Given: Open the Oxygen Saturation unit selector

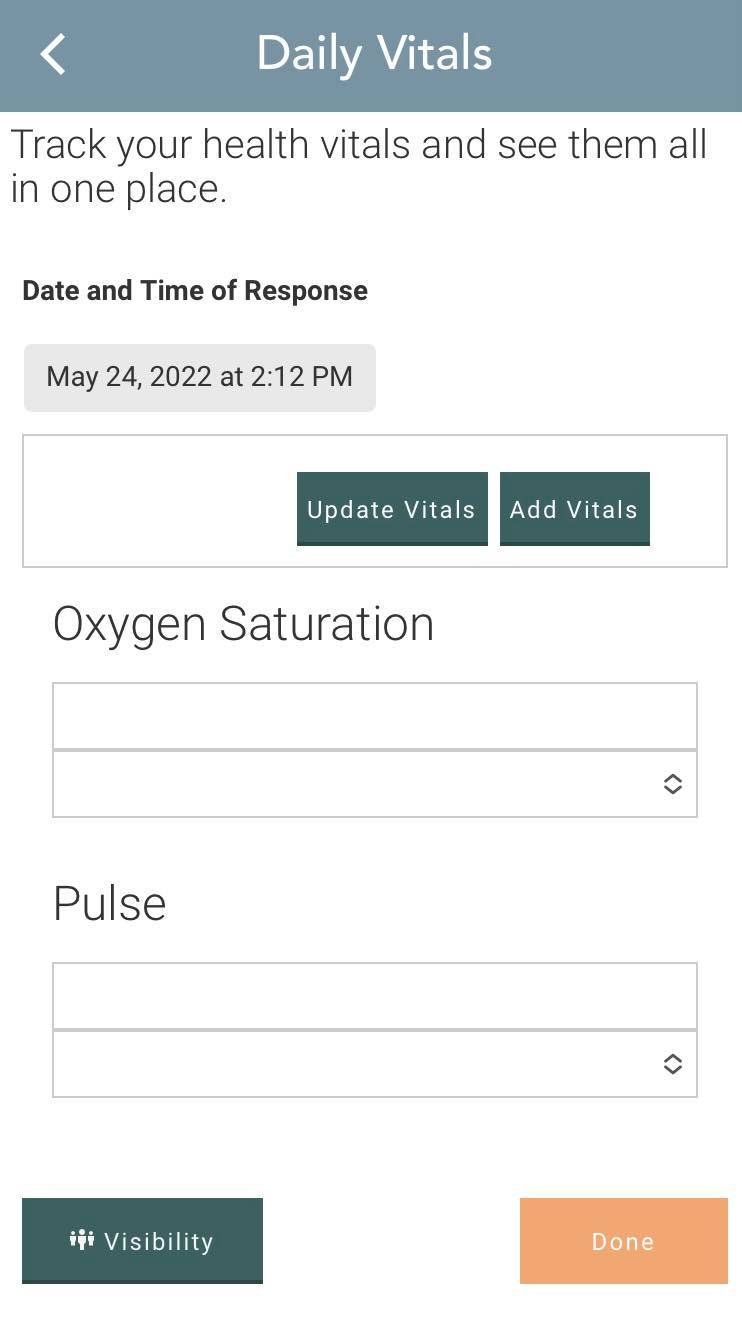Looking at the screenshot, I should tap(375, 784).
